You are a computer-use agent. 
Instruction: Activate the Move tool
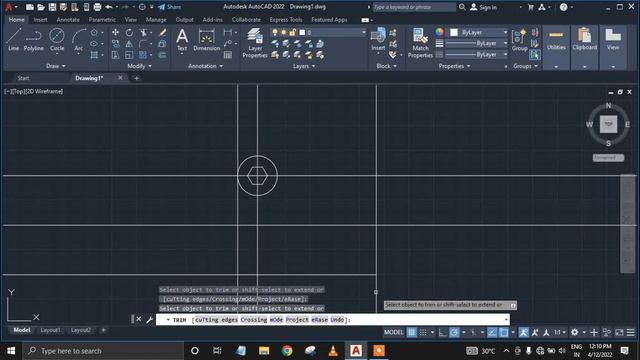[116, 32]
